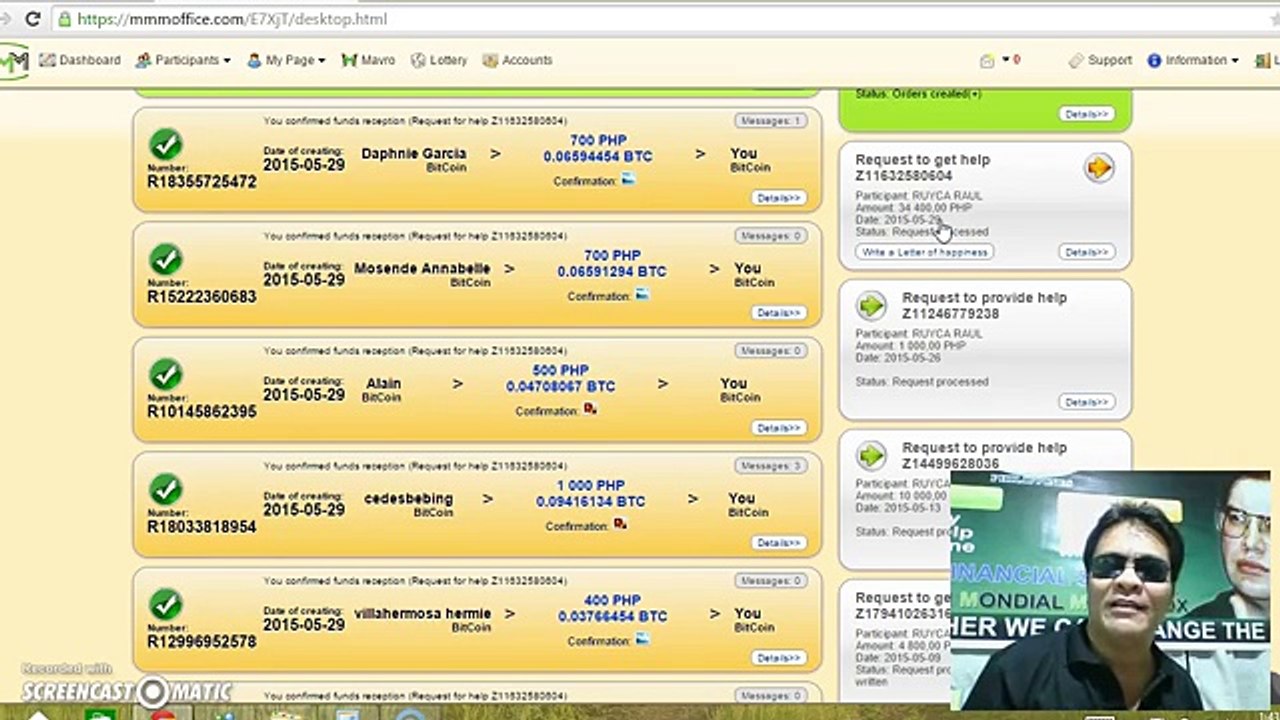Open the confirmation image for villahermosa hermie

642,639
